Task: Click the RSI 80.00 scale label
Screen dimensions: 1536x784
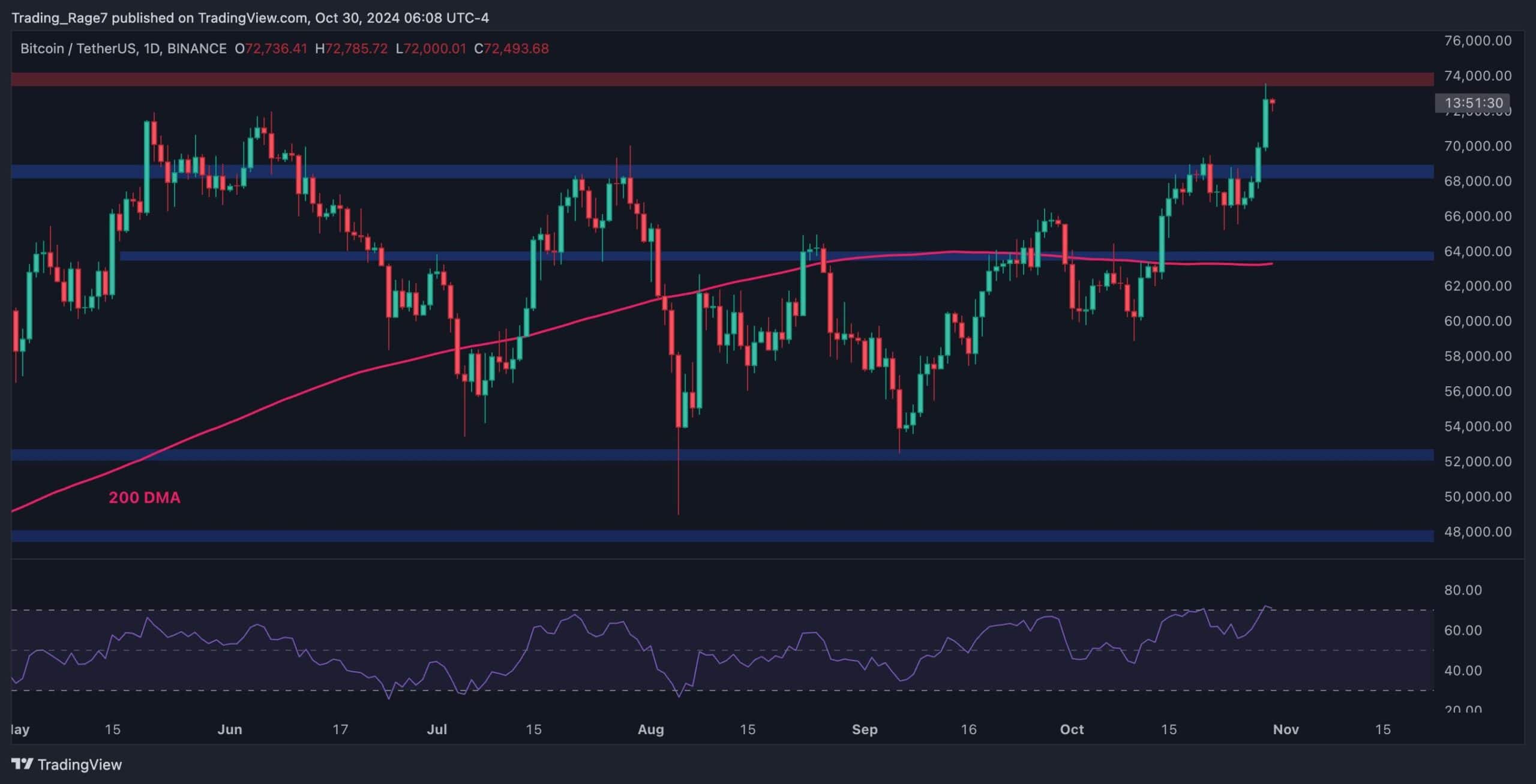Action: point(1462,590)
